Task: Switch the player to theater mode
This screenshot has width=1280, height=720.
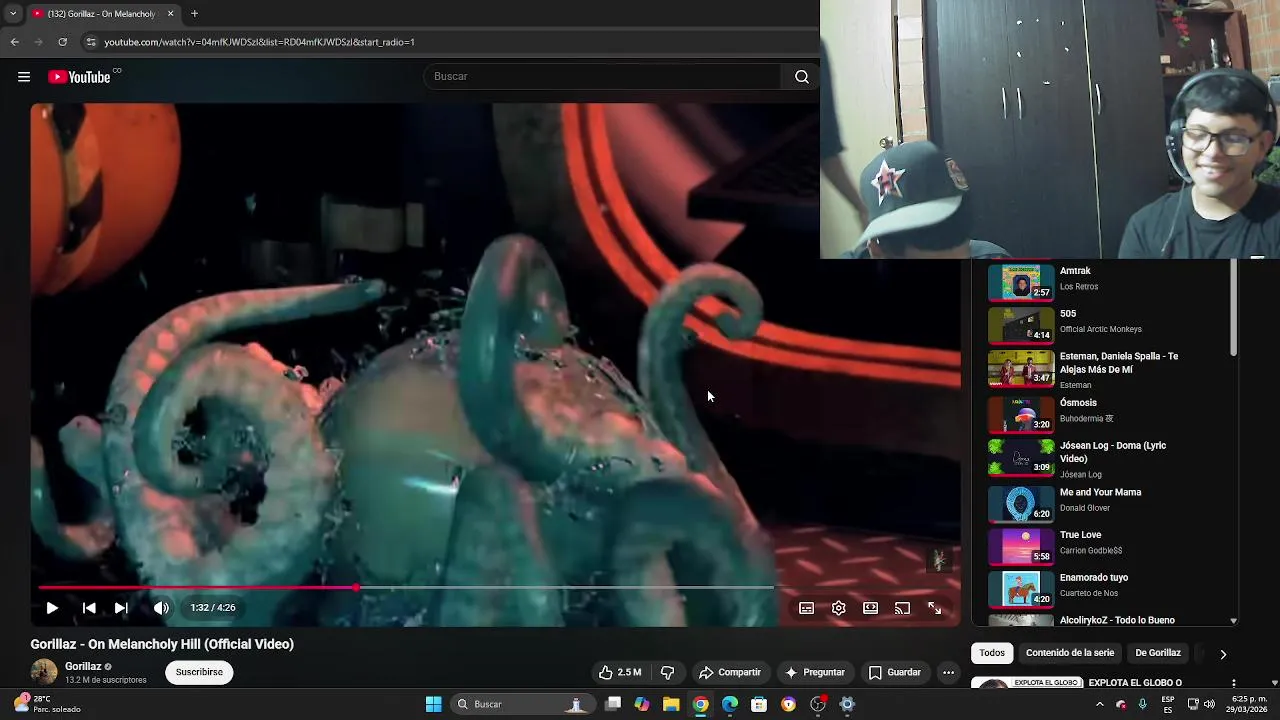Action: click(x=871, y=608)
